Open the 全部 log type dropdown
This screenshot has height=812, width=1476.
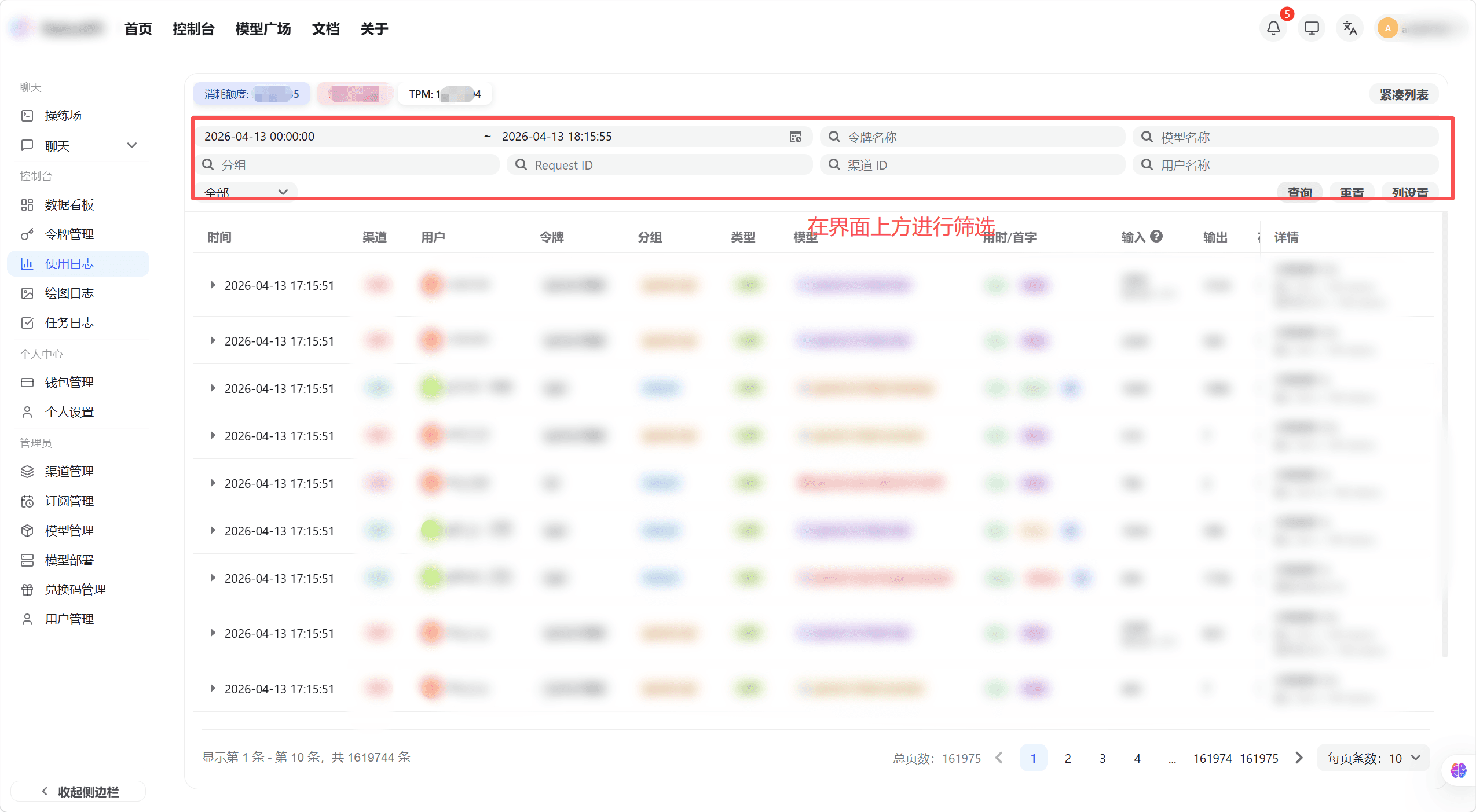(x=246, y=192)
